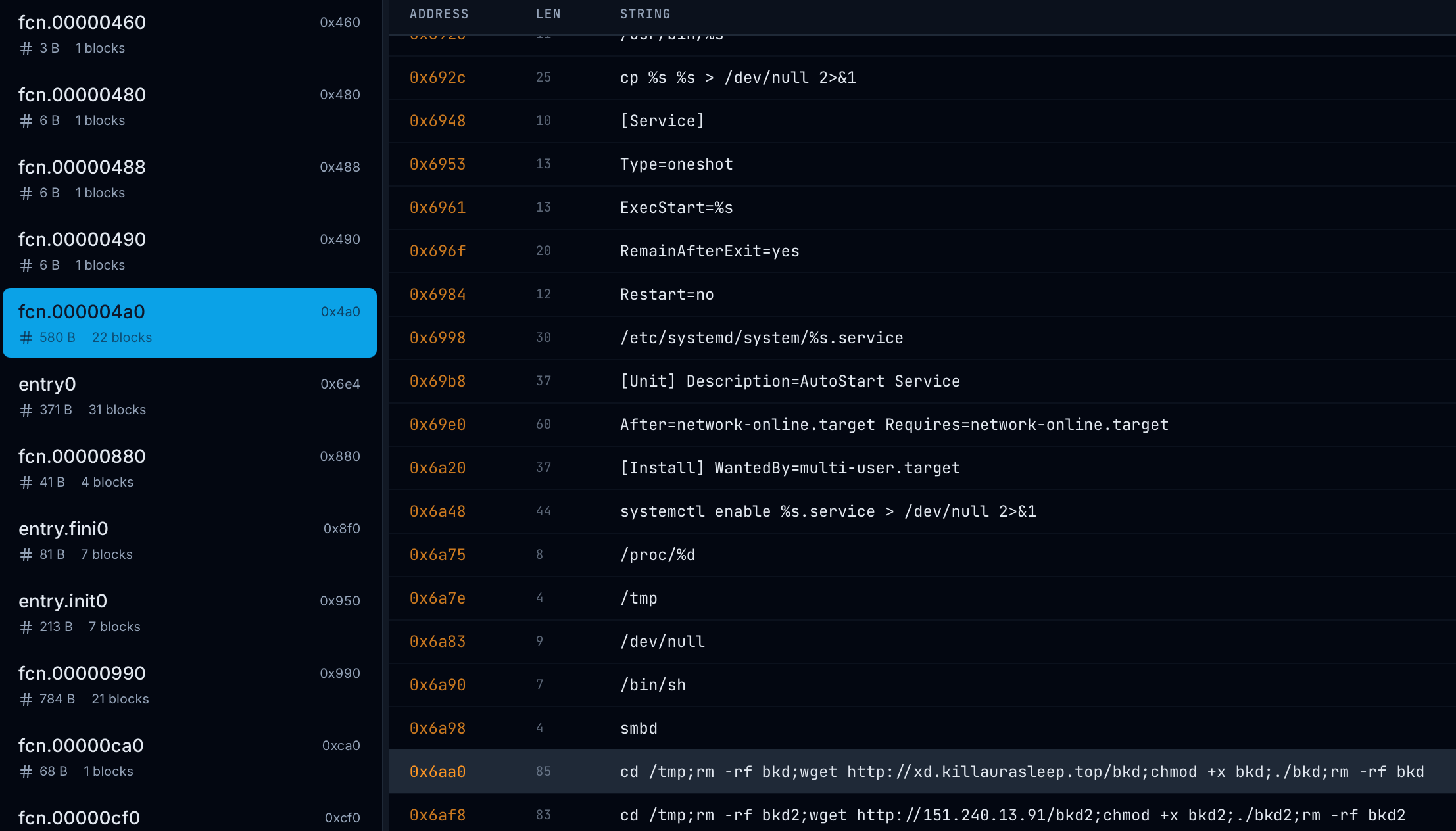Sort by LEN column header
The width and height of the screenshot is (1456, 831).
[x=548, y=14]
